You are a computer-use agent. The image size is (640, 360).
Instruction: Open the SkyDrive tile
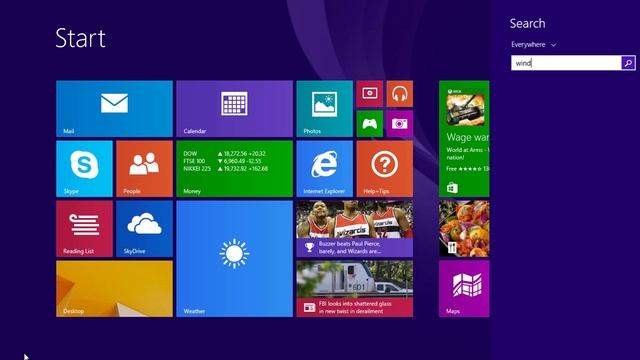coord(144,229)
